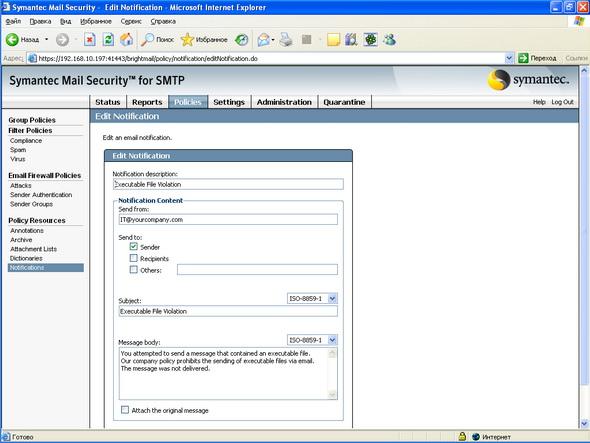Click the Research books toolbar icon
Image resolution: width=590 pixels, height=443 pixels.
pos(351,40)
